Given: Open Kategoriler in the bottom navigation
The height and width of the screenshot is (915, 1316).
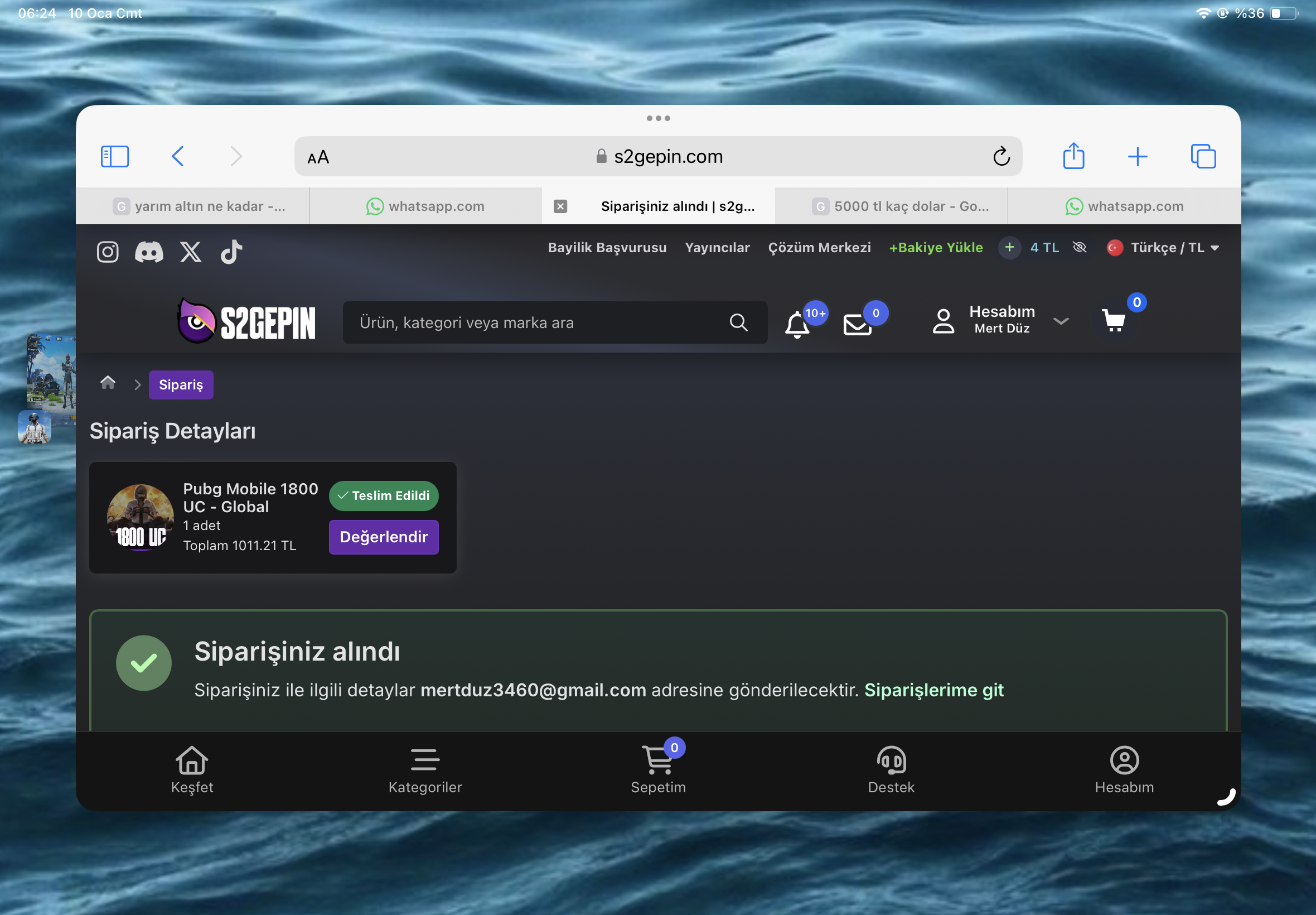Looking at the screenshot, I should (425, 770).
